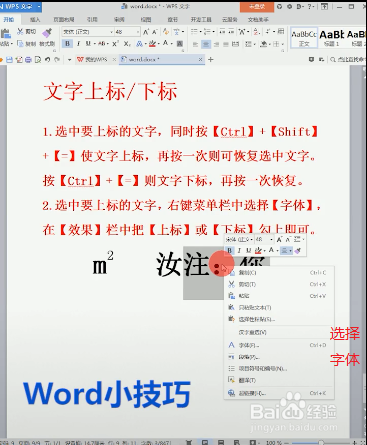Toggle center alignment in the ribbon
This screenshot has width=367, height=445.
(x=206, y=44)
